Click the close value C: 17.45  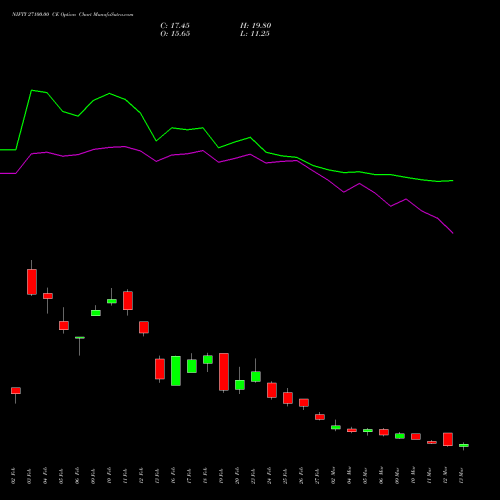coord(175,26)
